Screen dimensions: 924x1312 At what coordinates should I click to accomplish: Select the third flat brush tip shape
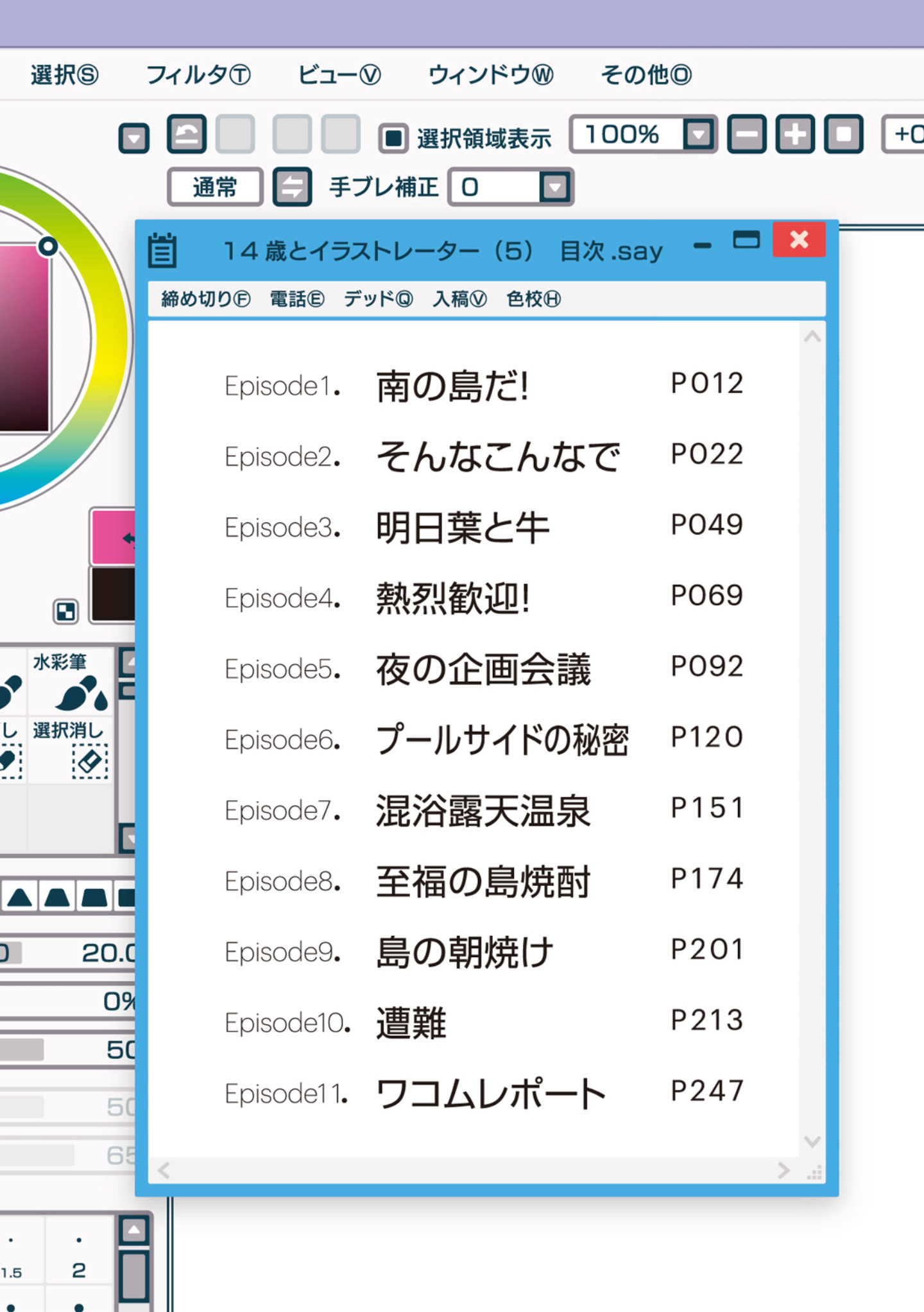coord(94,897)
